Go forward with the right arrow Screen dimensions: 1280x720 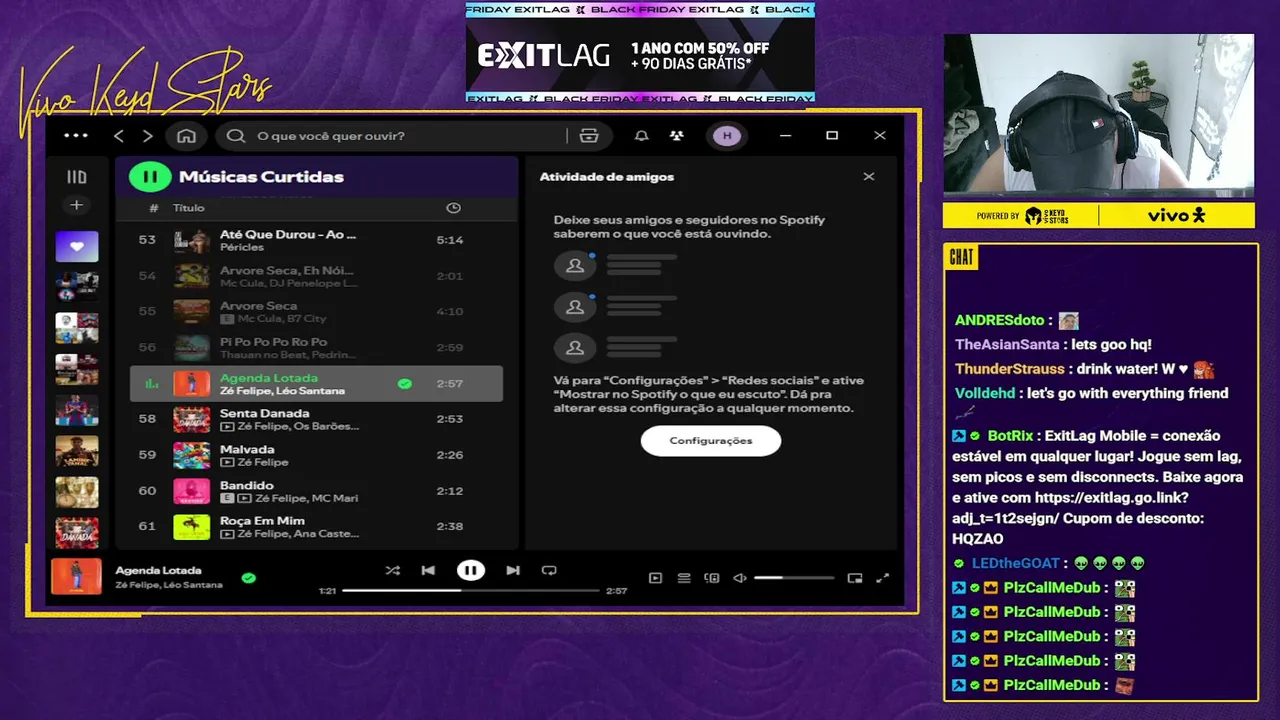click(x=148, y=136)
